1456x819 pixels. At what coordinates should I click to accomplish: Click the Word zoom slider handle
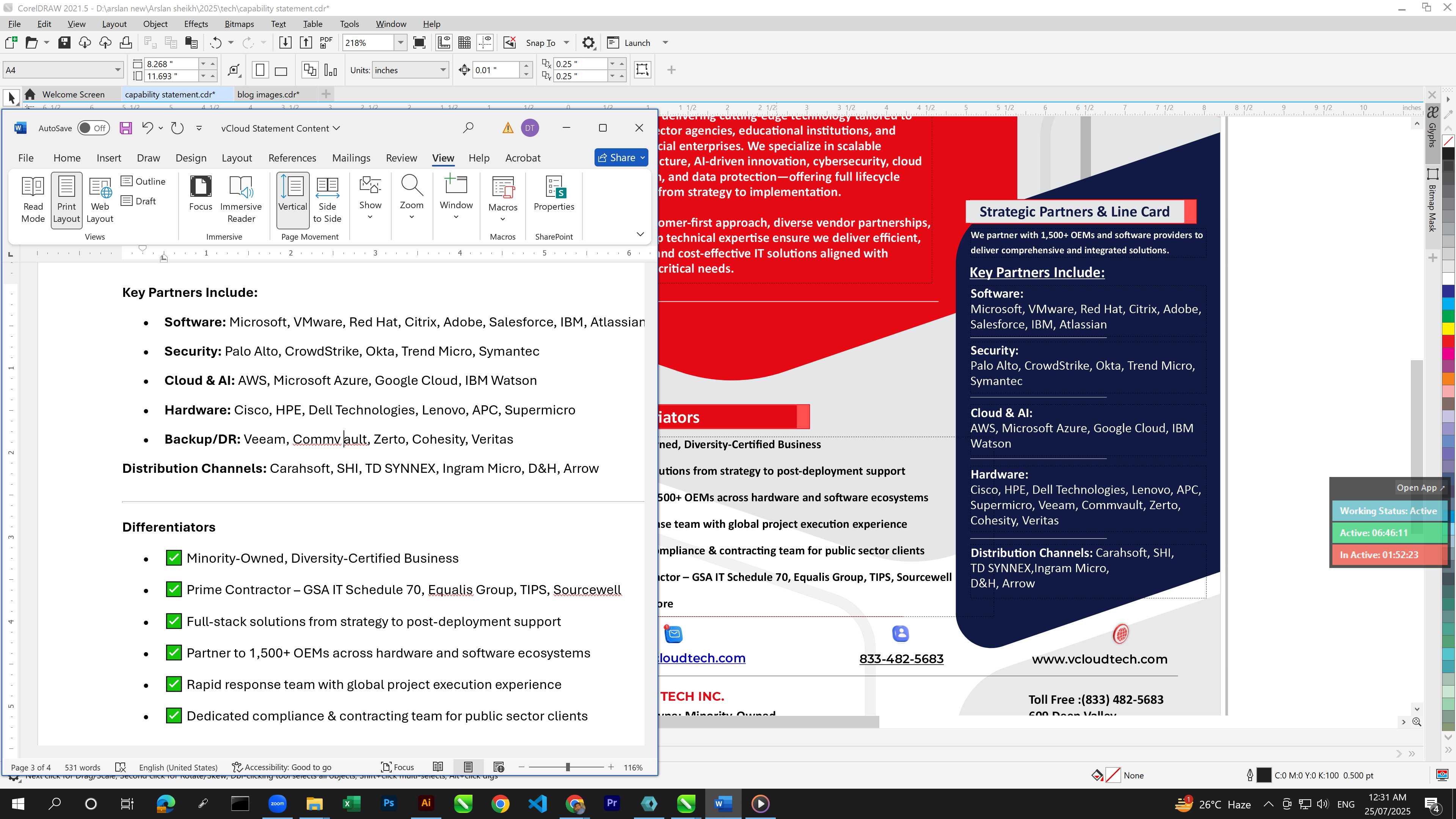pos(568,767)
